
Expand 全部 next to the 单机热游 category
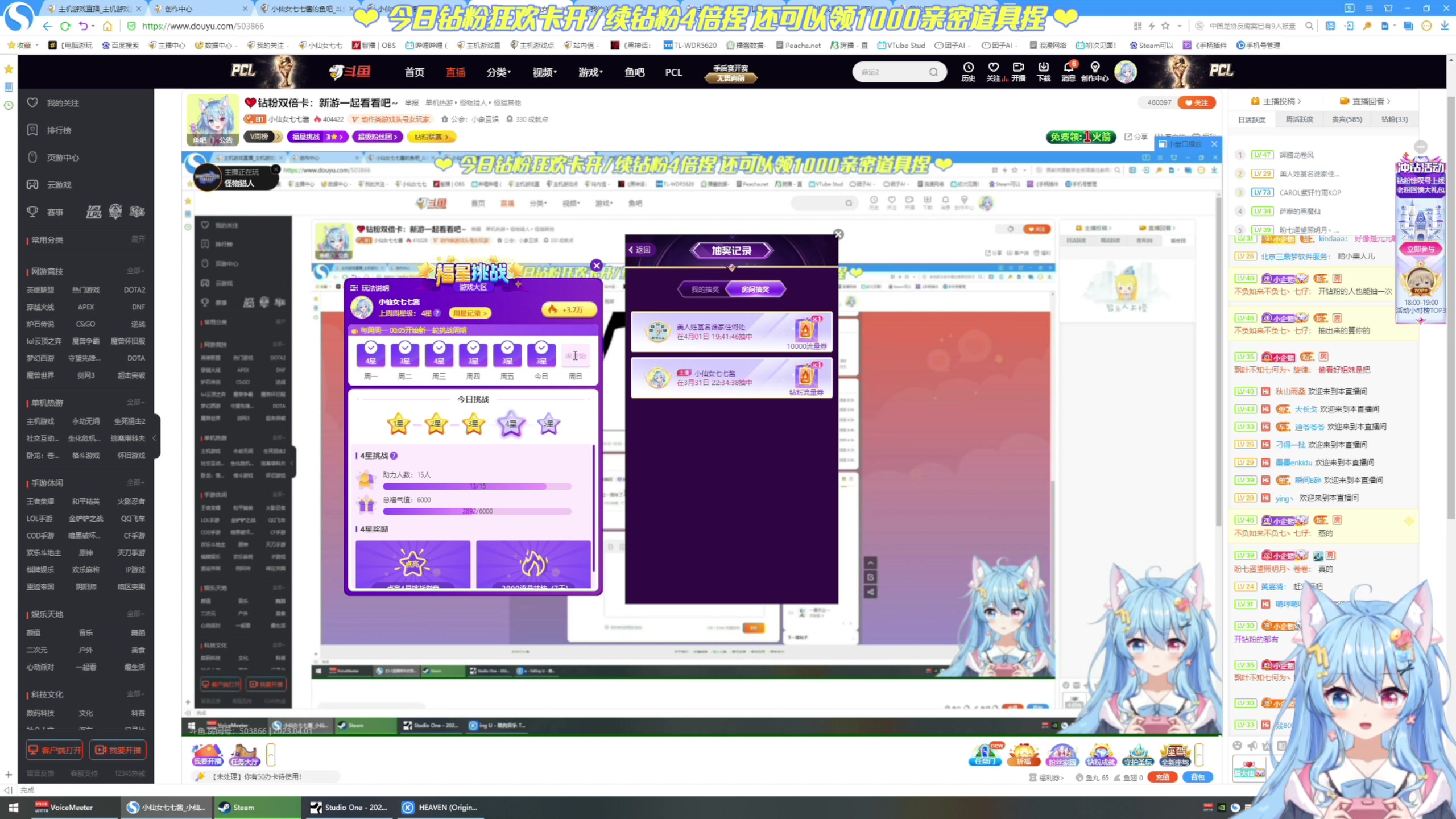135,402
